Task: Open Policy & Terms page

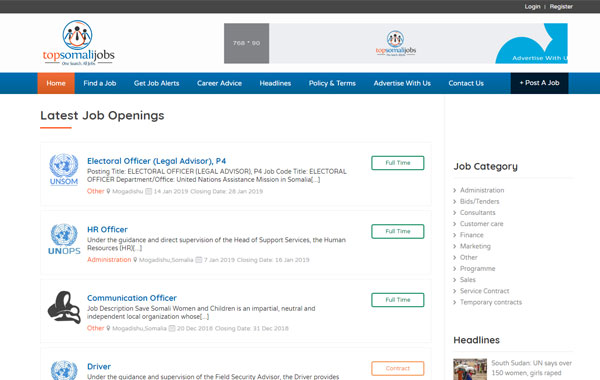Action: coord(332,83)
